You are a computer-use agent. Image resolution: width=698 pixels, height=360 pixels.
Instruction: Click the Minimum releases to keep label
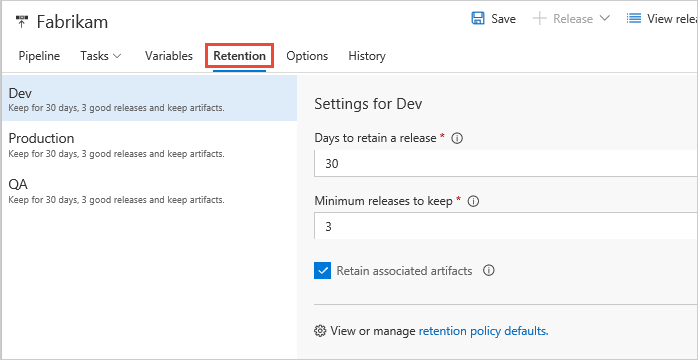click(x=383, y=201)
